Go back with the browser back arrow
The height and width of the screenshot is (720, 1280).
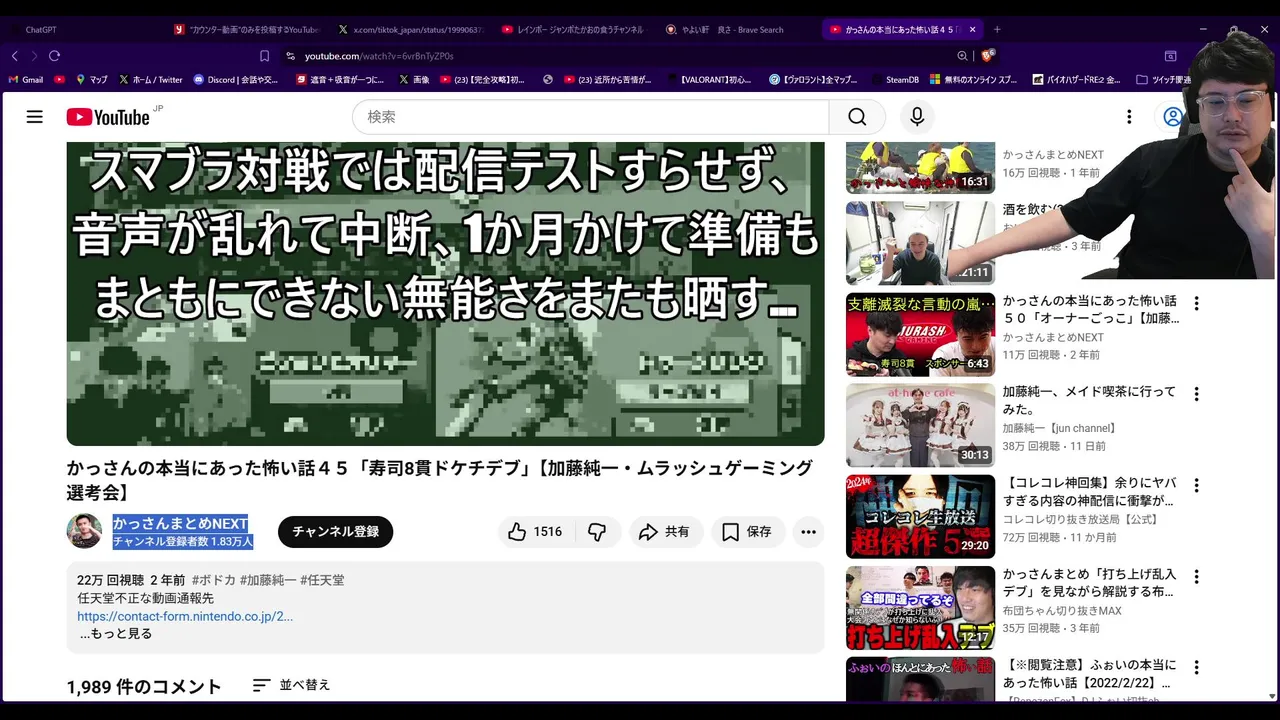pos(14,56)
